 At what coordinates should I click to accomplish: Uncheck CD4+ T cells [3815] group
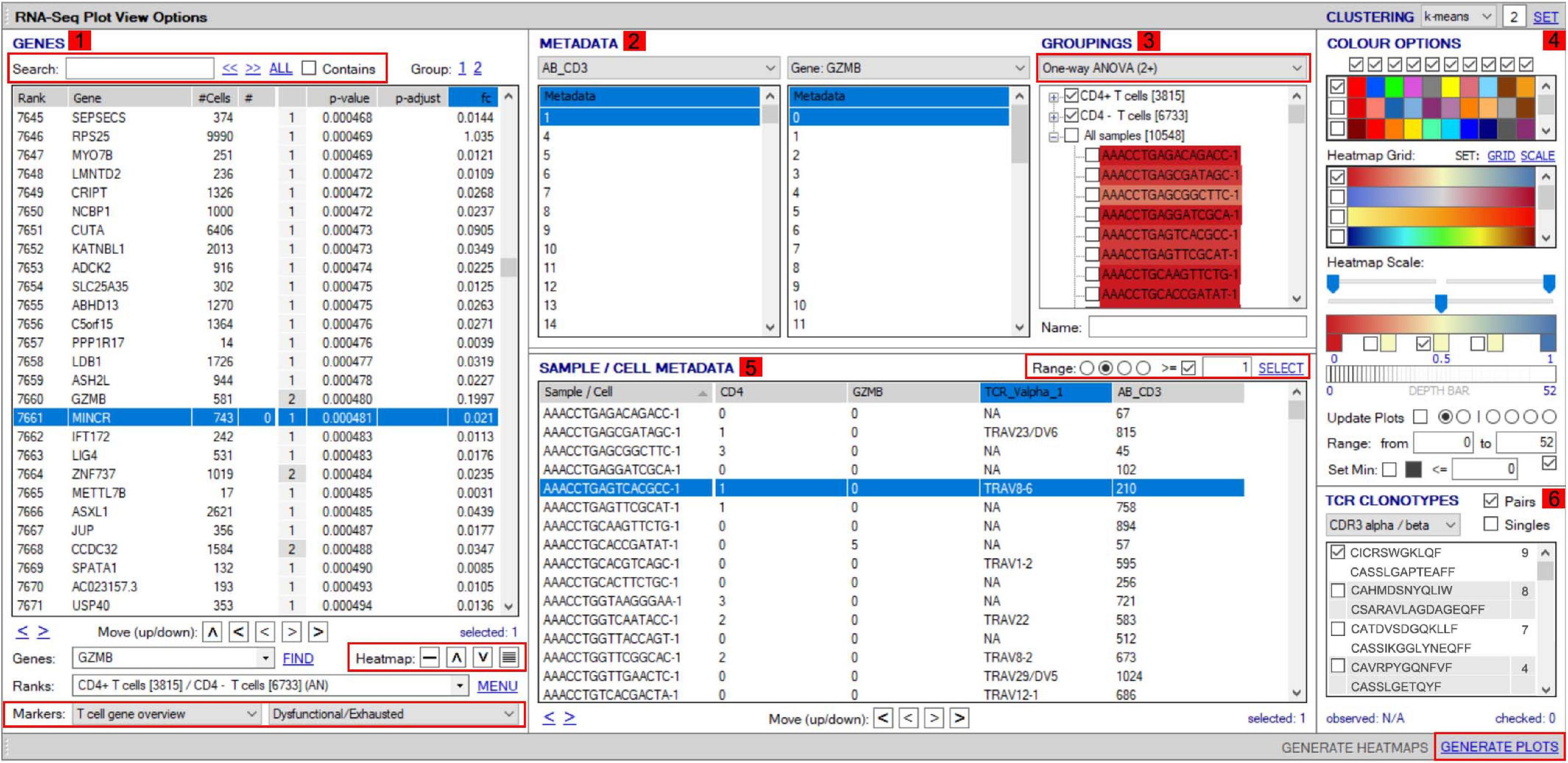tap(1072, 96)
